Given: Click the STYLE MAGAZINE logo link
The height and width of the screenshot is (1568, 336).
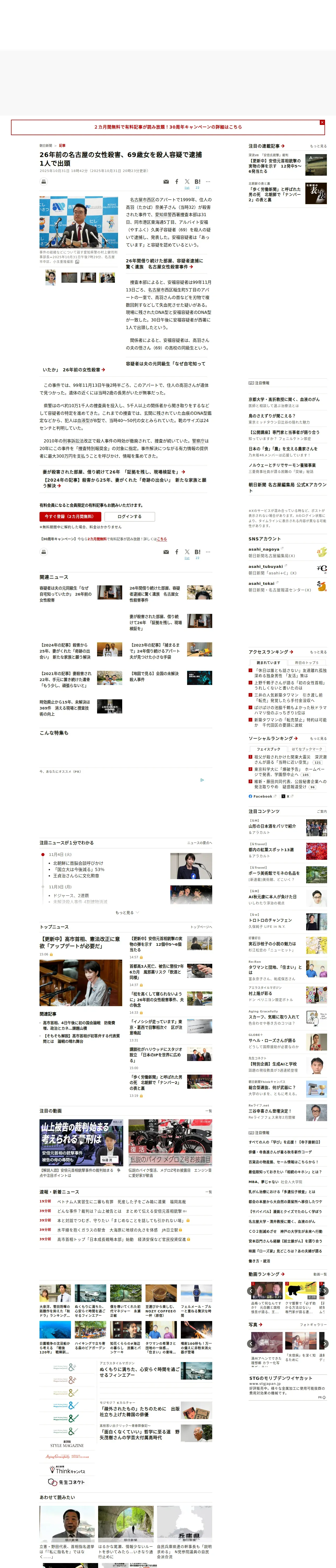Looking at the screenshot, I should click(66, 1444).
